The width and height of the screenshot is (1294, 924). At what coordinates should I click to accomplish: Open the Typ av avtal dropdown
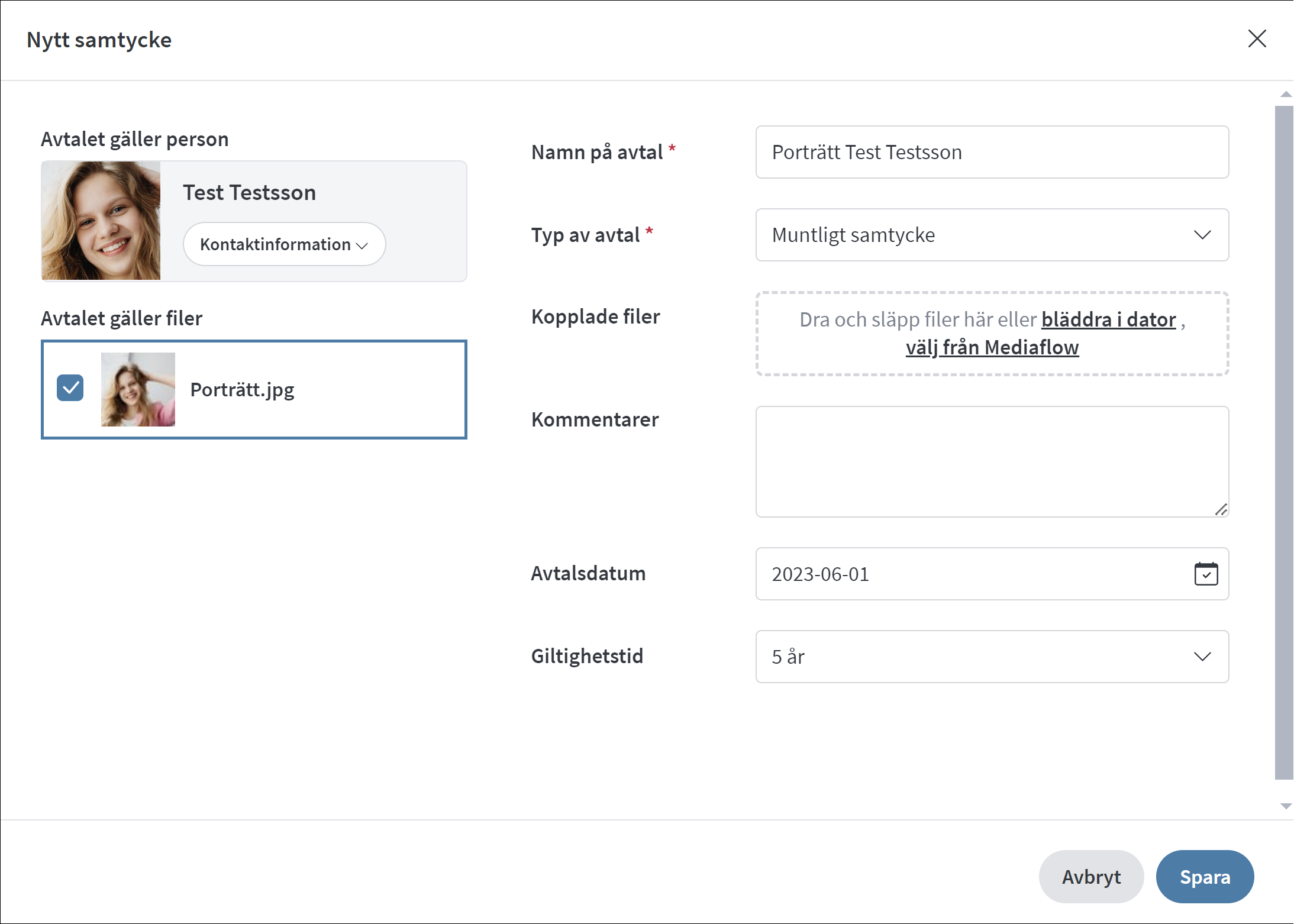click(992, 235)
